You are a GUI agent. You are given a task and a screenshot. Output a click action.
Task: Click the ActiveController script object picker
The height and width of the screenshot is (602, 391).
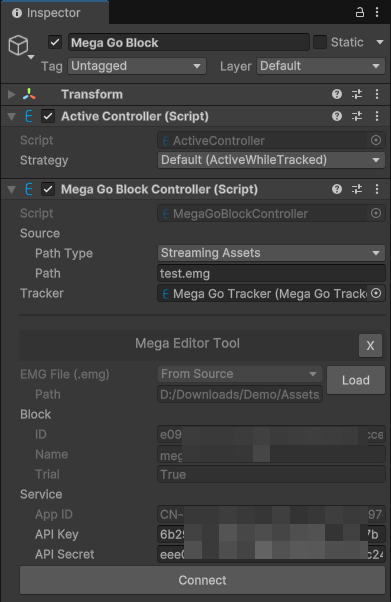click(376, 141)
